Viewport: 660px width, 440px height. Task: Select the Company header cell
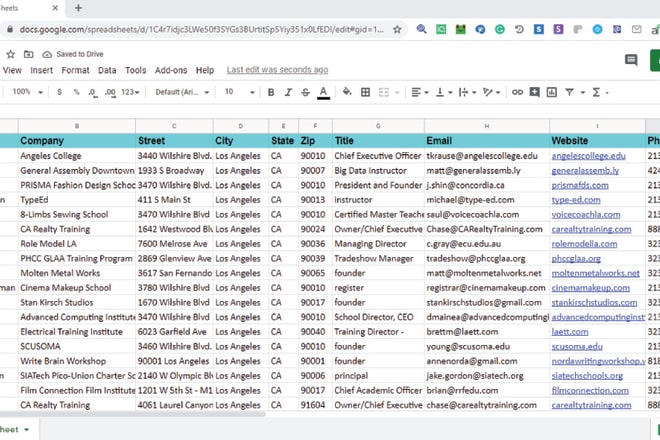(77, 141)
